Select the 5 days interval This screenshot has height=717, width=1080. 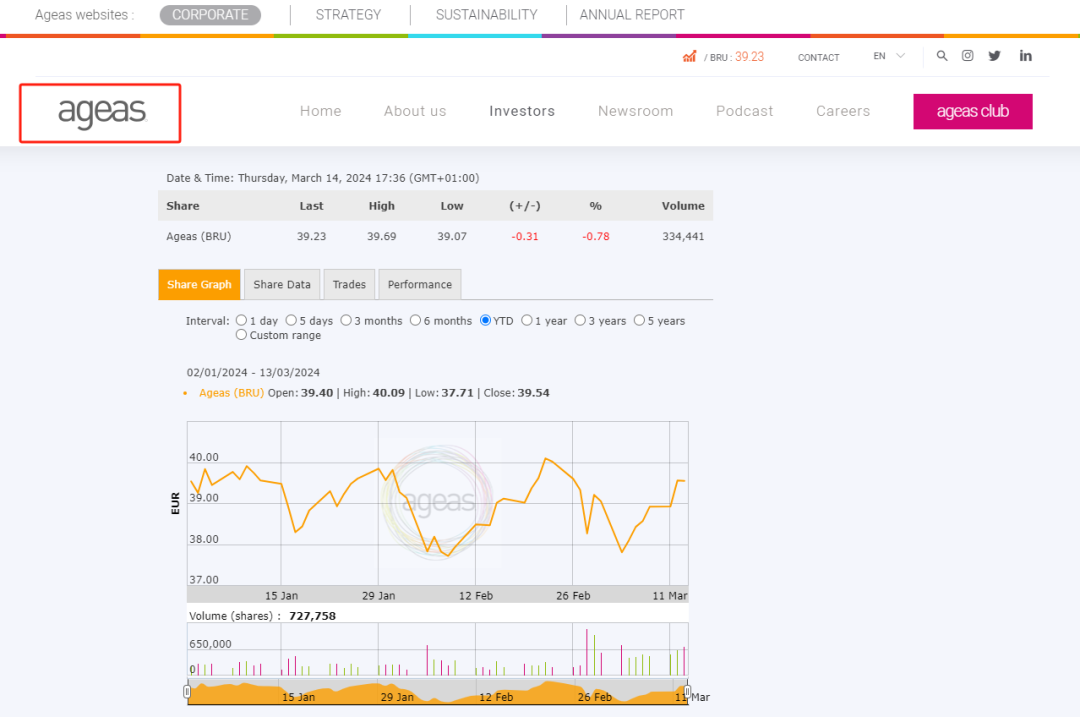click(291, 320)
